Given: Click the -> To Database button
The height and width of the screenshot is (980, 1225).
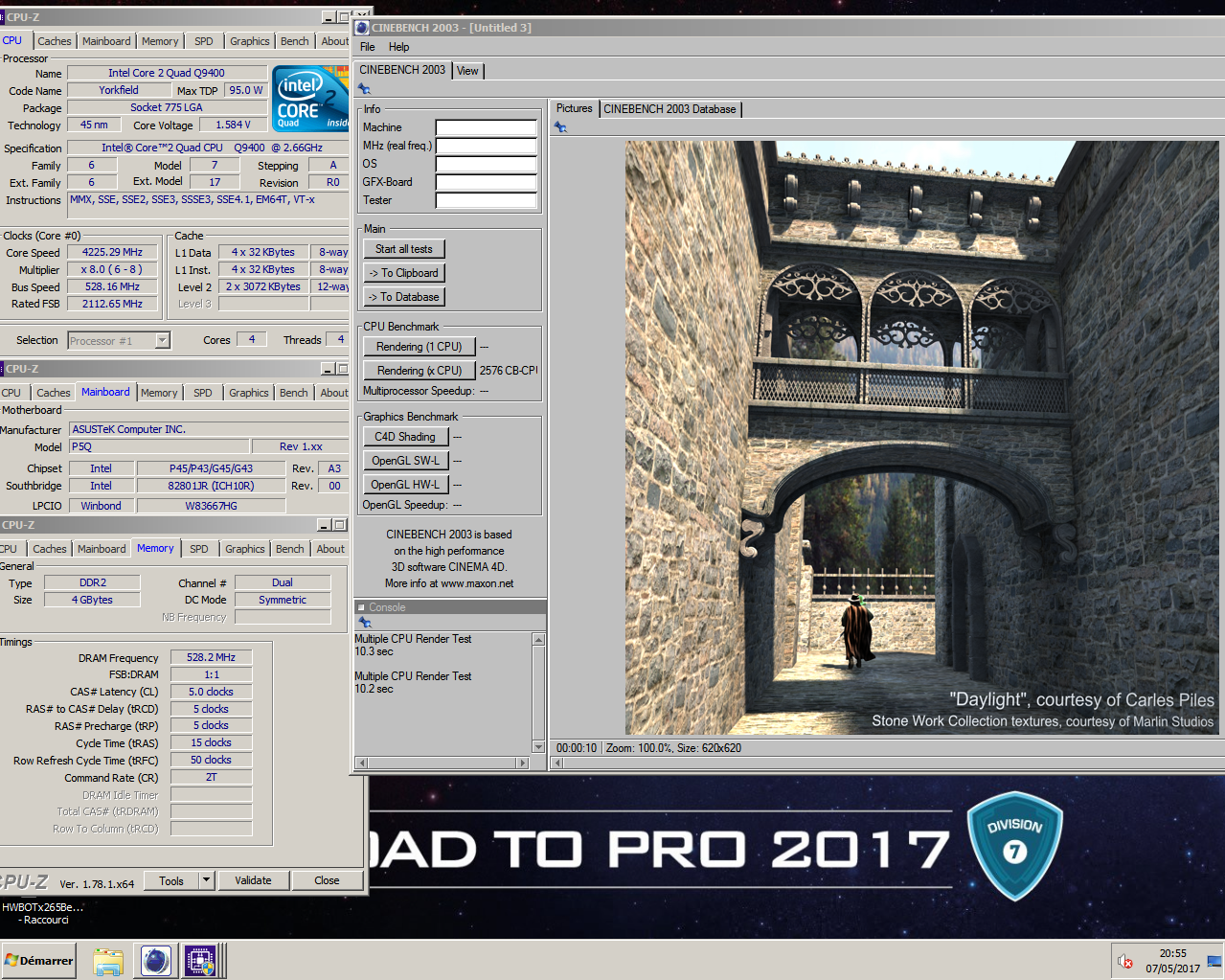Looking at the screenshot, I should (x=404, y=297).
